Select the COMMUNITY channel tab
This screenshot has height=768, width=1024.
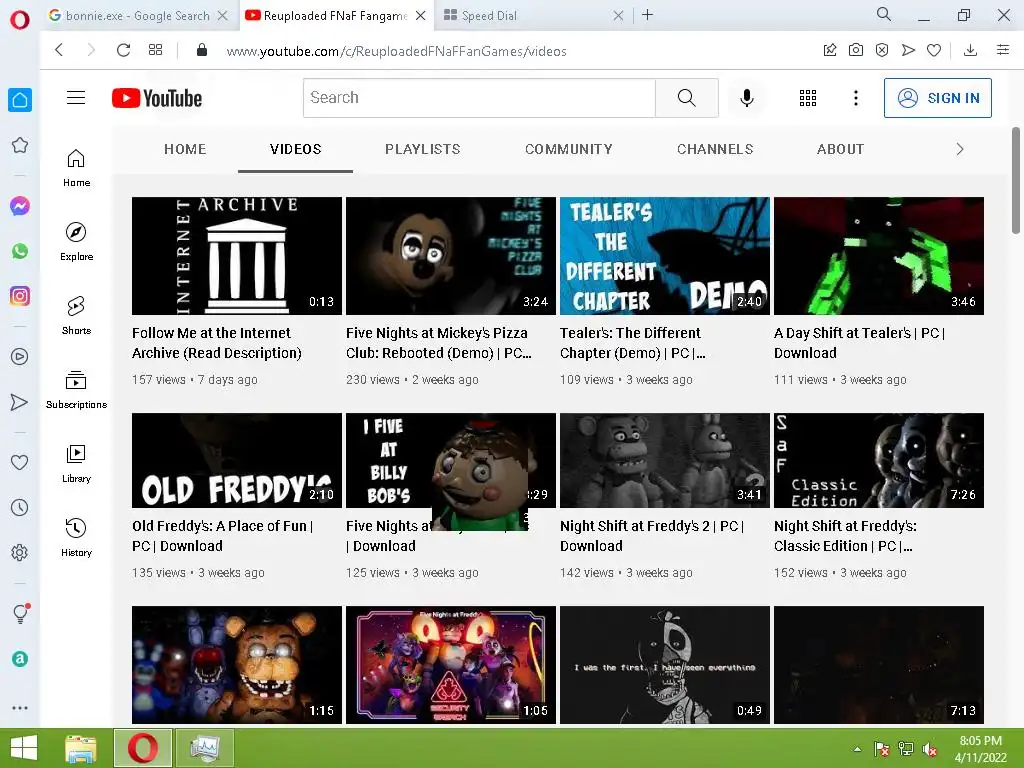569,149
